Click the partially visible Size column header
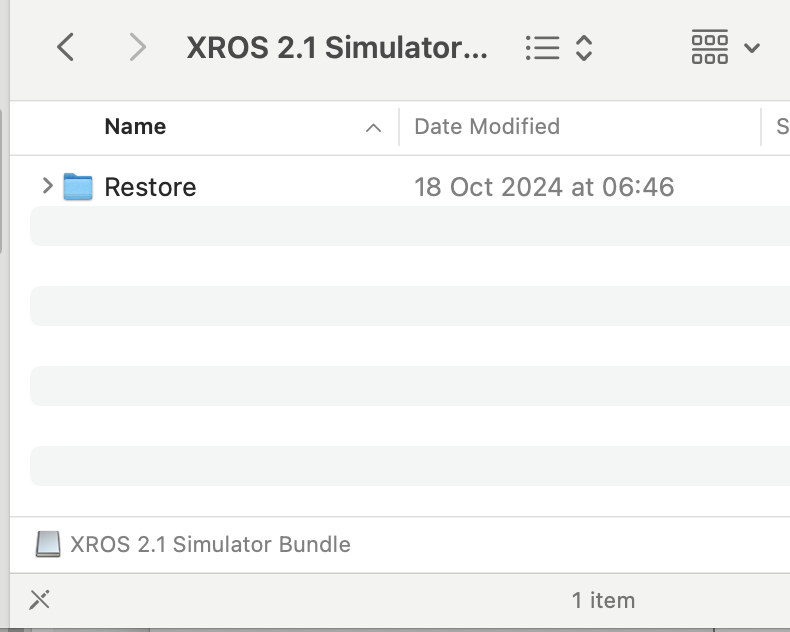The height and width of the screenshot is (632, 790). pyautogui.click(x=782, y=127)
